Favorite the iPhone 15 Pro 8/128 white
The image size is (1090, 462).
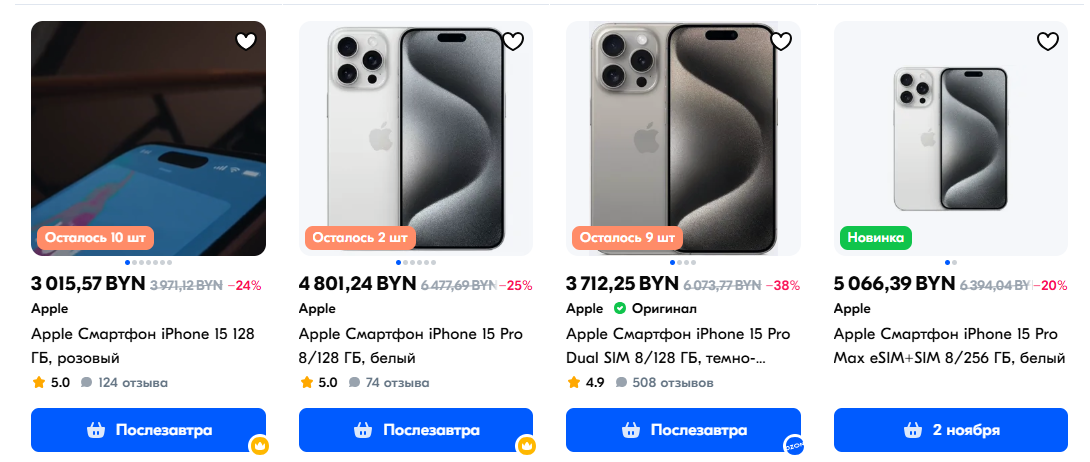[513, 42]
